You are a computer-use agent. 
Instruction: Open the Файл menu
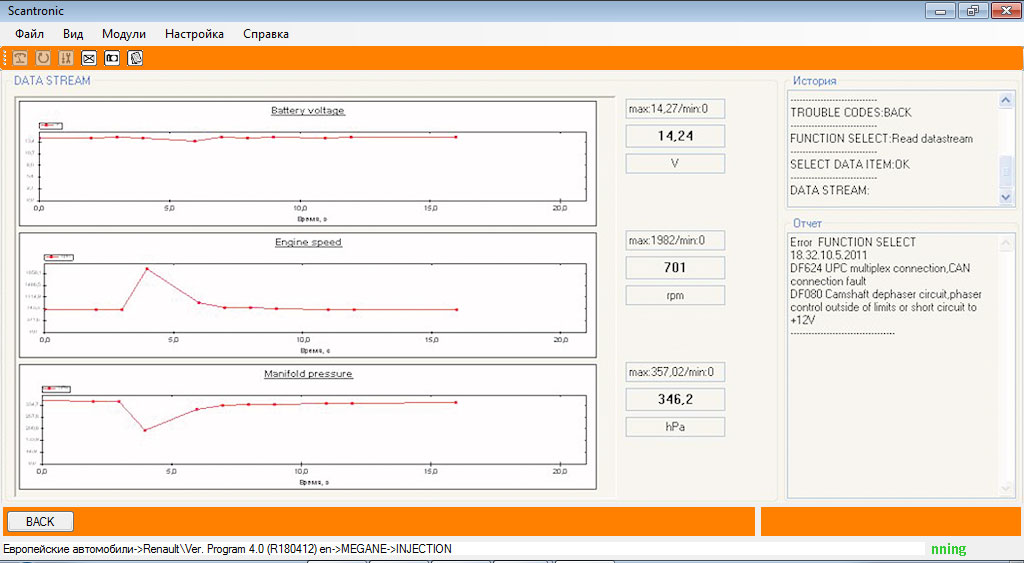(x=30, y=34)
